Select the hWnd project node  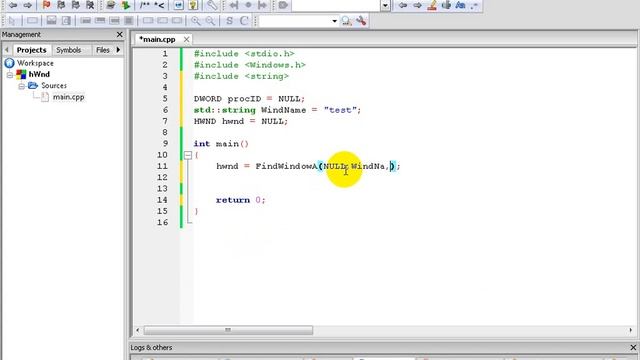[x=39, y=74]
